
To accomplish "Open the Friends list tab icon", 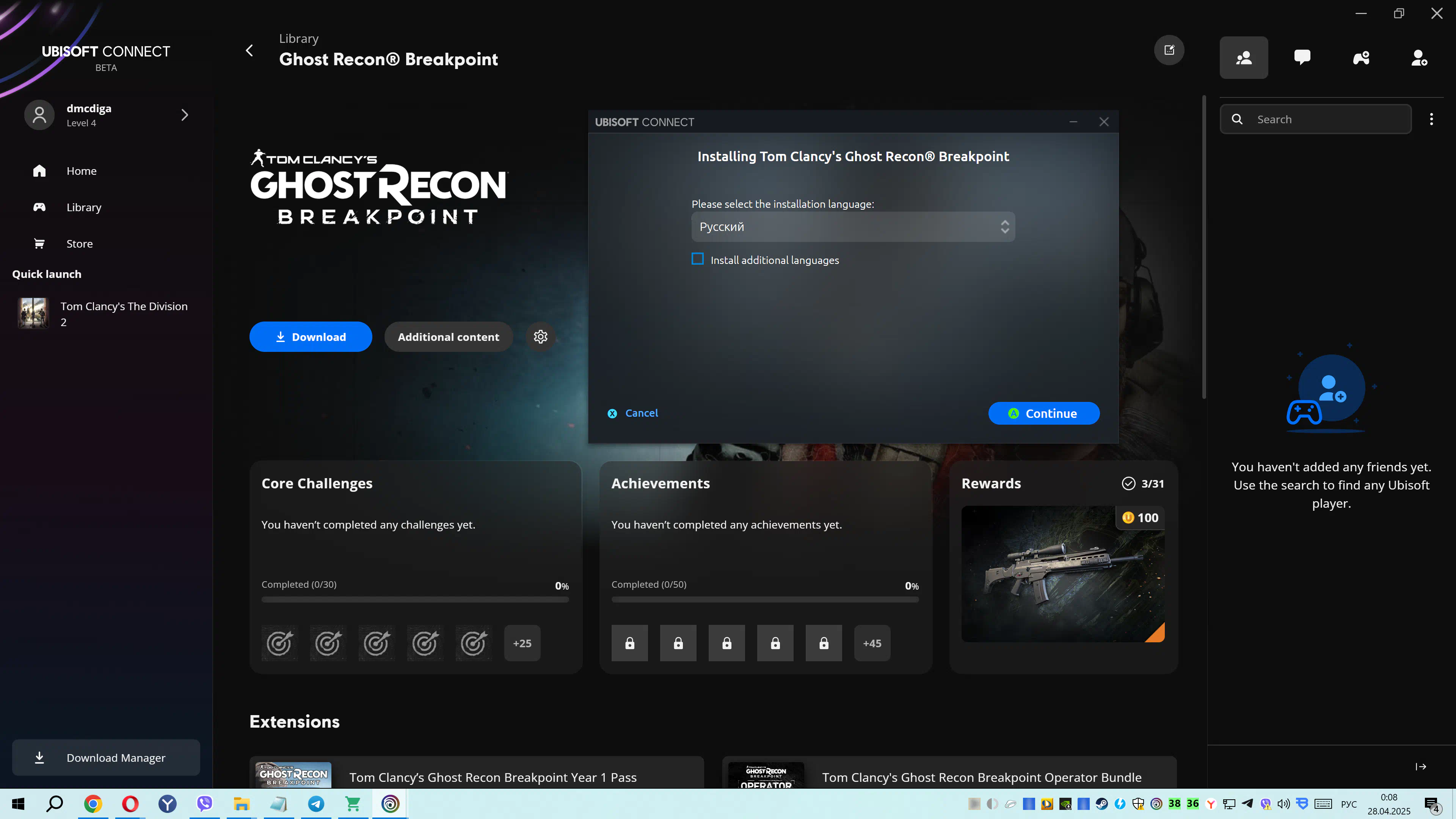I will click(1244, 58).
